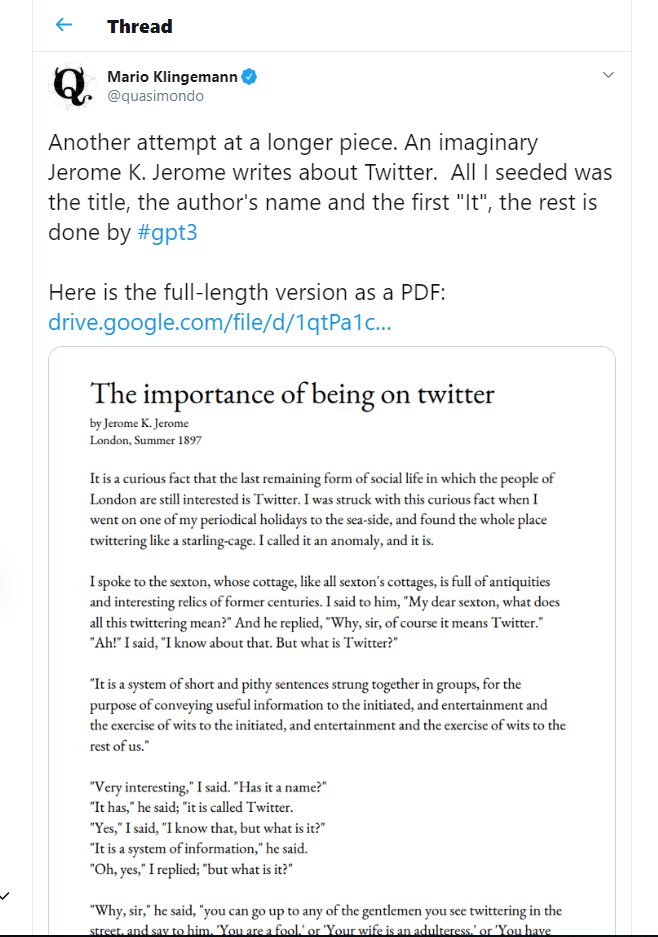Click the small checkmark at bottom-left
Viewport: 658px width, 937px height.
6,895
